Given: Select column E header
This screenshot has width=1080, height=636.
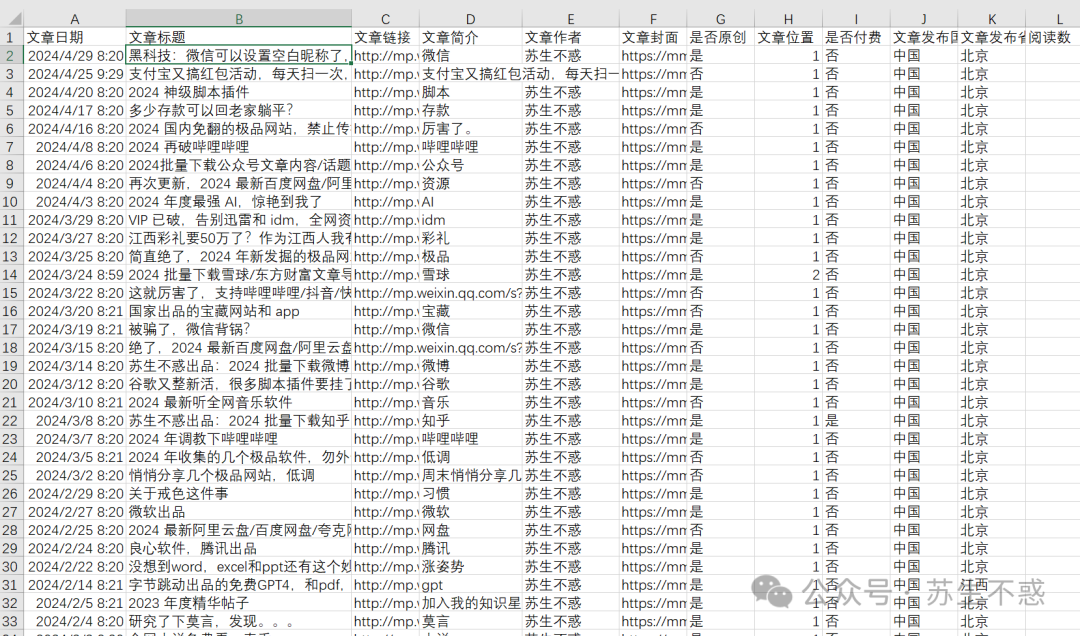Looking at the screenshot, I should tap(570, 19).
